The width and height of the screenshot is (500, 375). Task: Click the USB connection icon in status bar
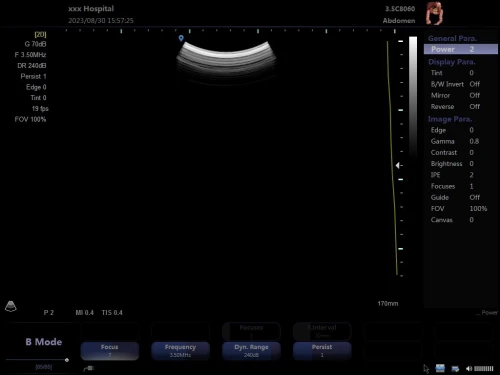pyautogui.click(x=89, y=368)
